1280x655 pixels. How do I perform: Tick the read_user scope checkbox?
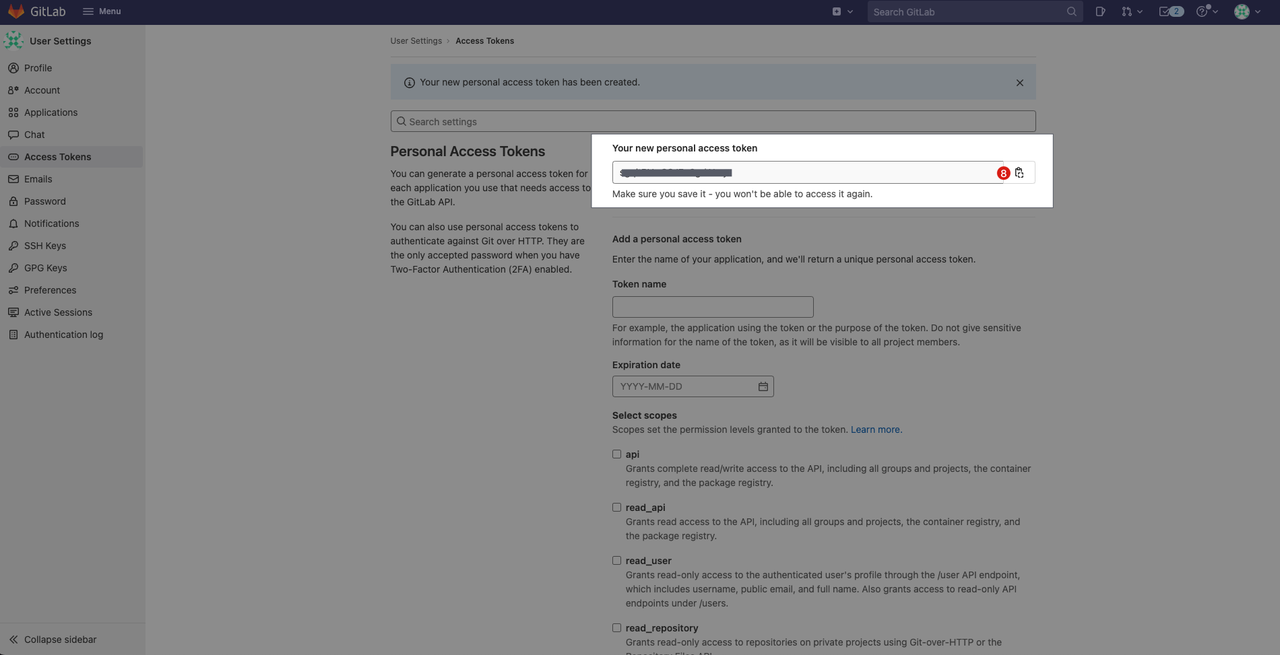click(x=617, y=560)
